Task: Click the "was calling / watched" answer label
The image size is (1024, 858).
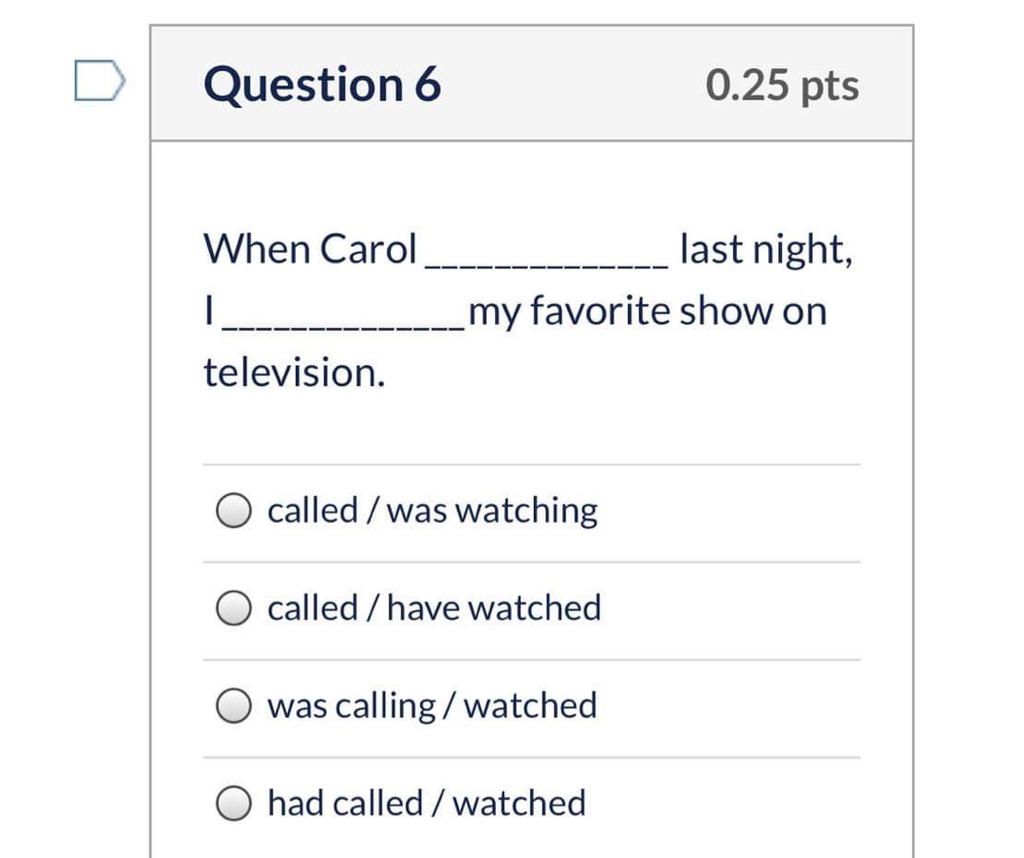Action: (x=432, y=706)
